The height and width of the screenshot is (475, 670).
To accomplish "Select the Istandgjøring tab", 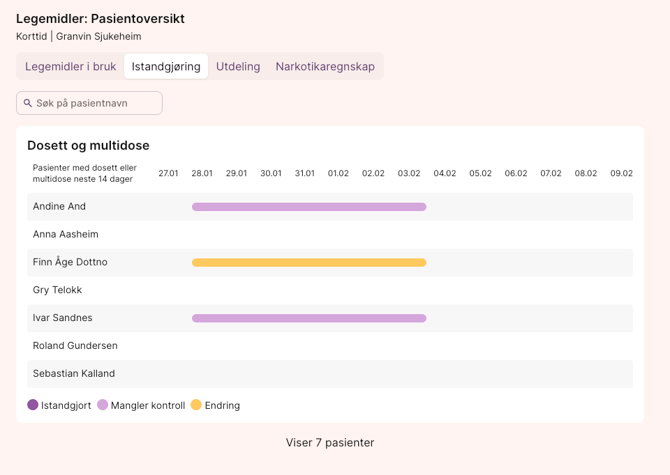I will [x=166, y=67].
